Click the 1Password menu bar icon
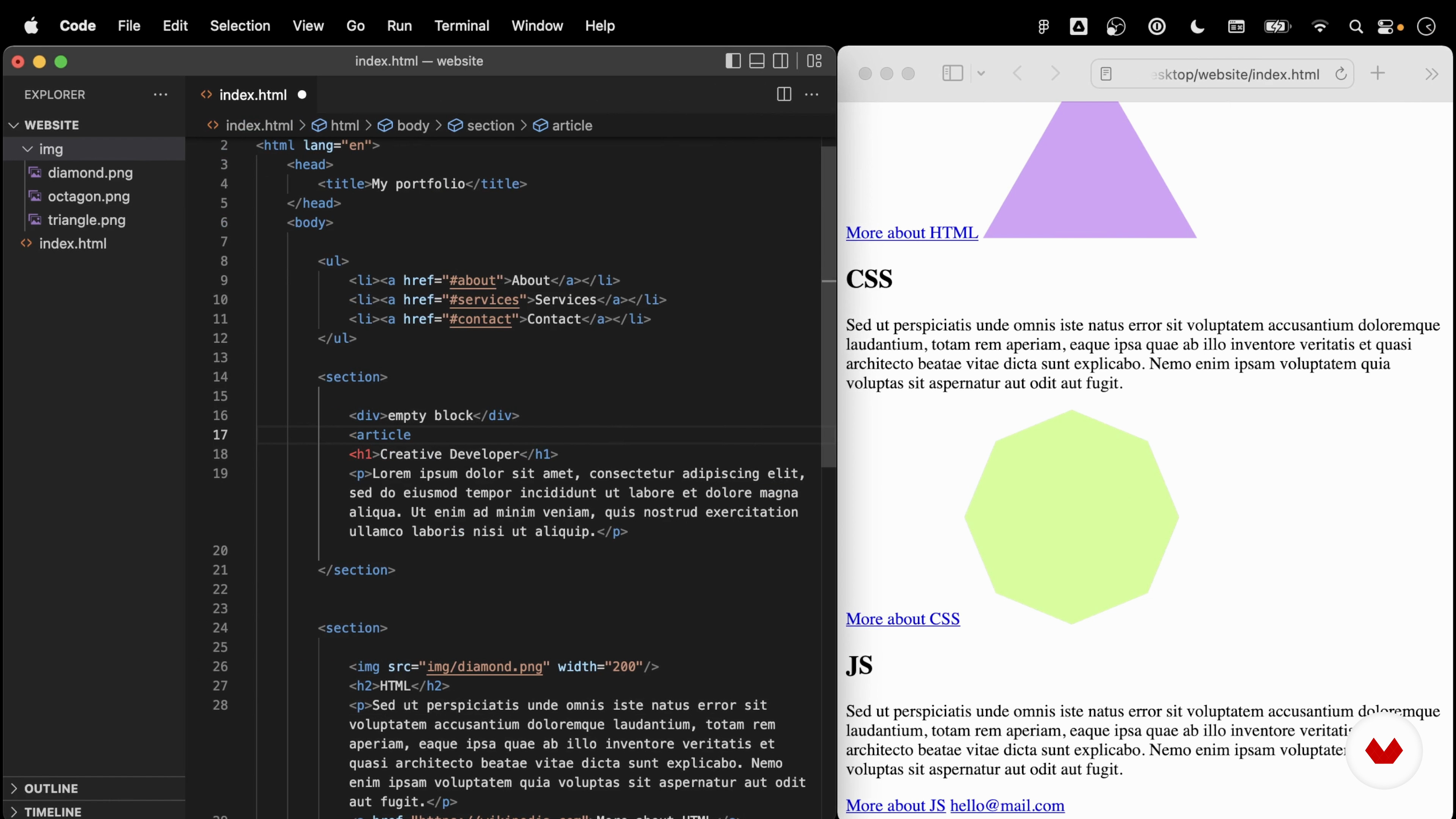The image size is (1456, 819). 1156,27
